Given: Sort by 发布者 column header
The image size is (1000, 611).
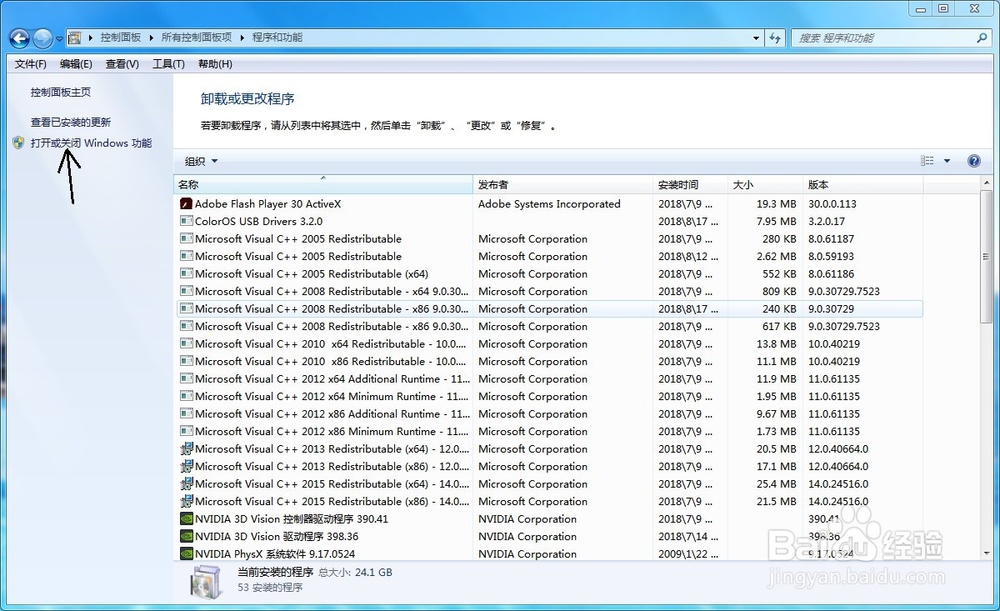Looking at the screenshot, I should [562, 185].
